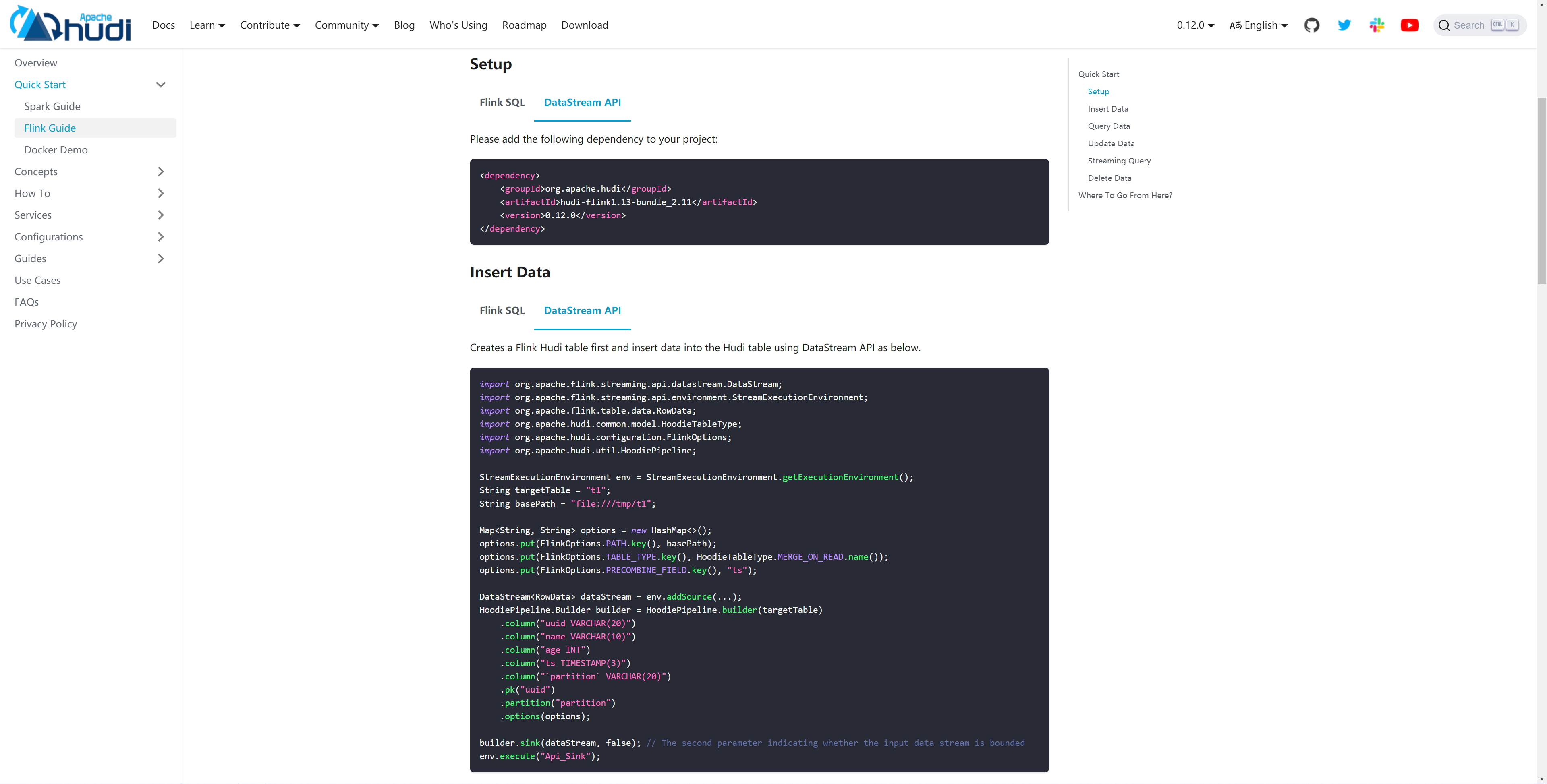The height and width of the screenshot is (784, 1547).
Task: Open the Slack workspace icon
Action: [1377, 25]
